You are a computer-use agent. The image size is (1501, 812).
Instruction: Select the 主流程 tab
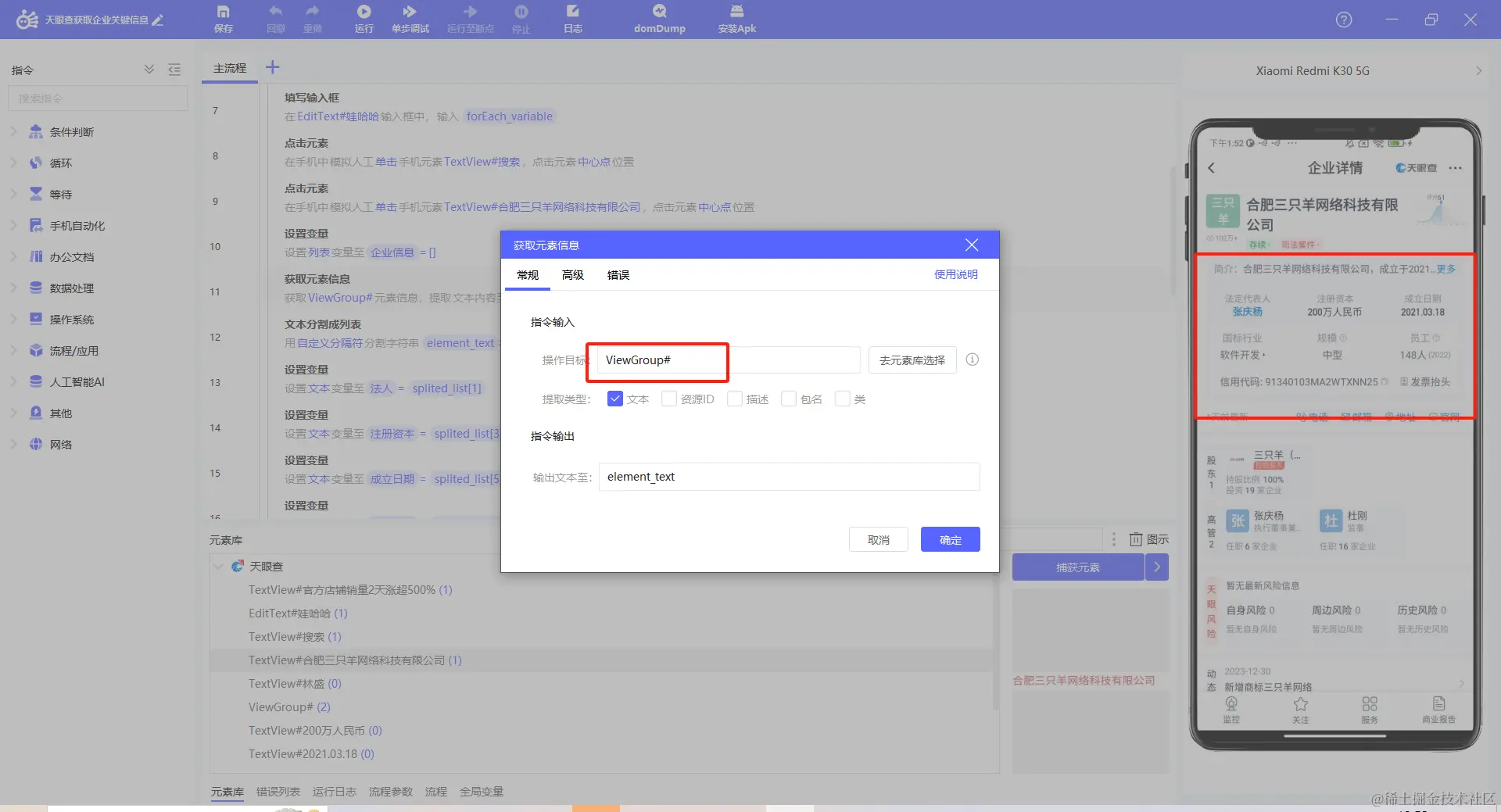click(x=230, y=69)
